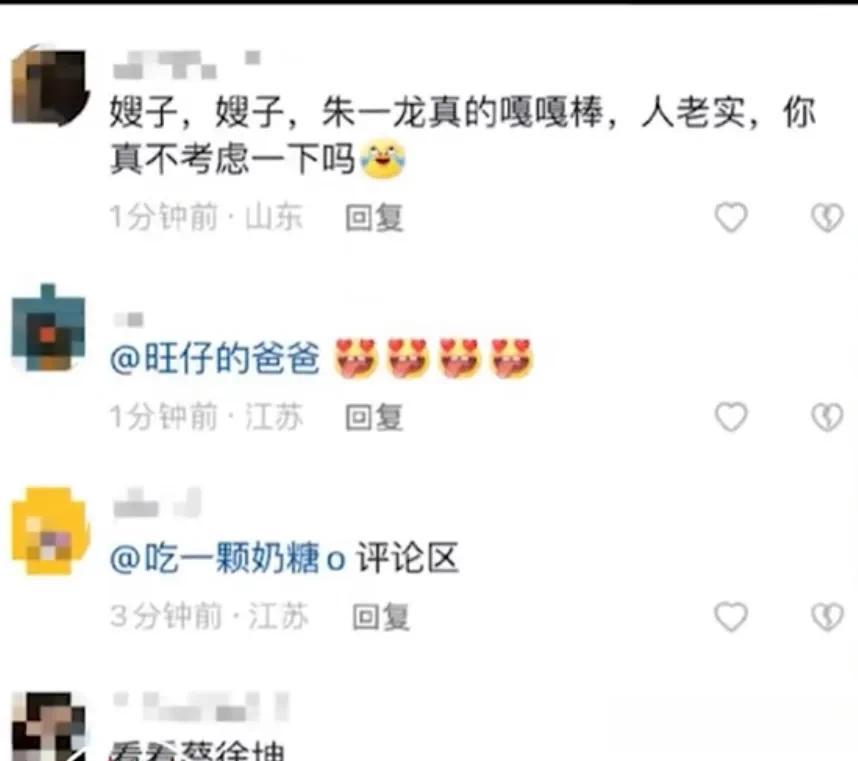This screenshot has height=761, width=858.
Task: Reply to the 3分钟前 江苏 comment
Action: click(x=381, y=617)
